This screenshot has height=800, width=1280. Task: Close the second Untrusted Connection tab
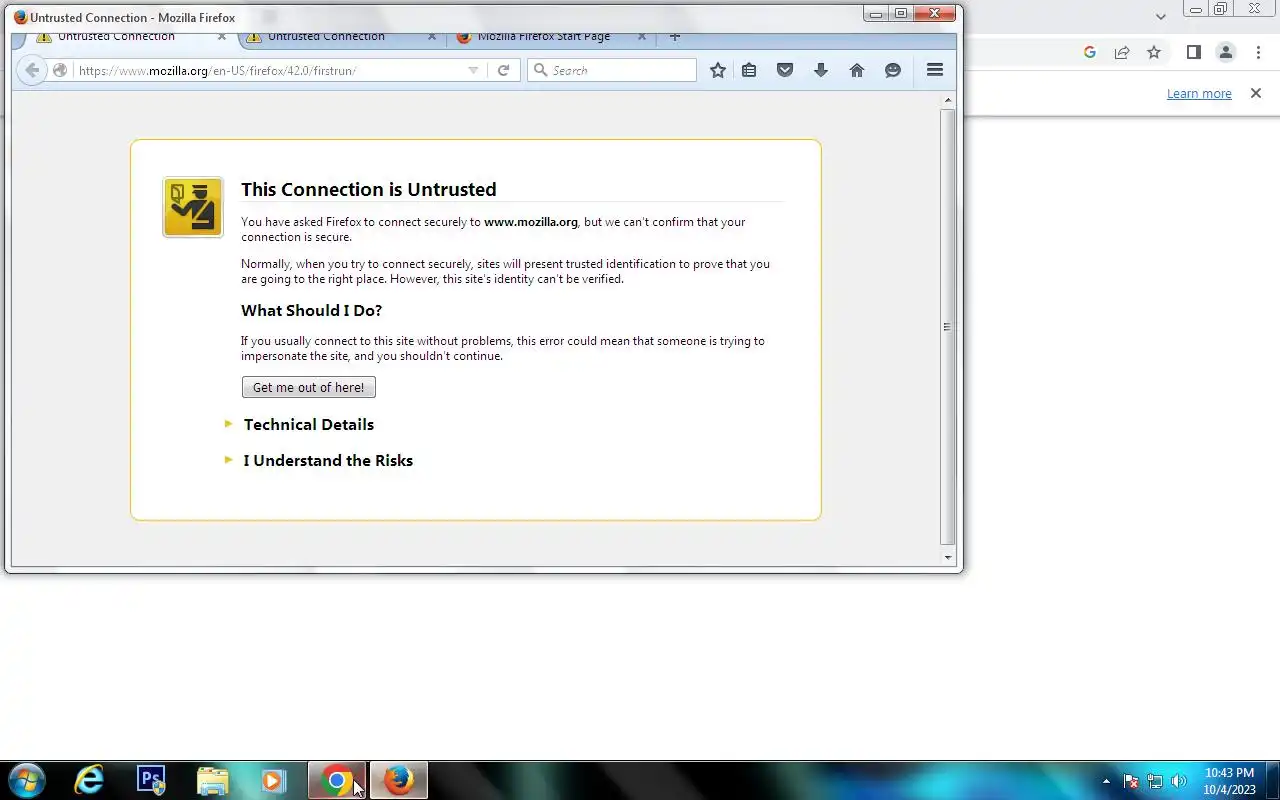pos(432,37)
